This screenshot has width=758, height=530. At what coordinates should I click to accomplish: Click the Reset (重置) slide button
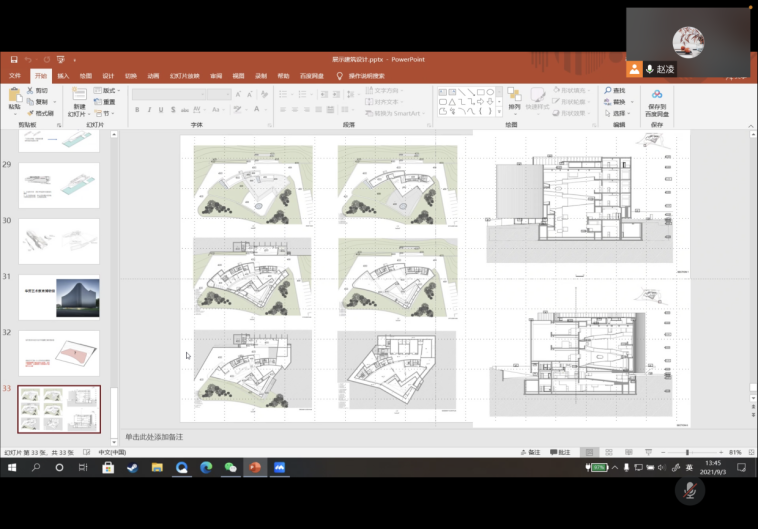pyautogui.click(x=105, y=102)
